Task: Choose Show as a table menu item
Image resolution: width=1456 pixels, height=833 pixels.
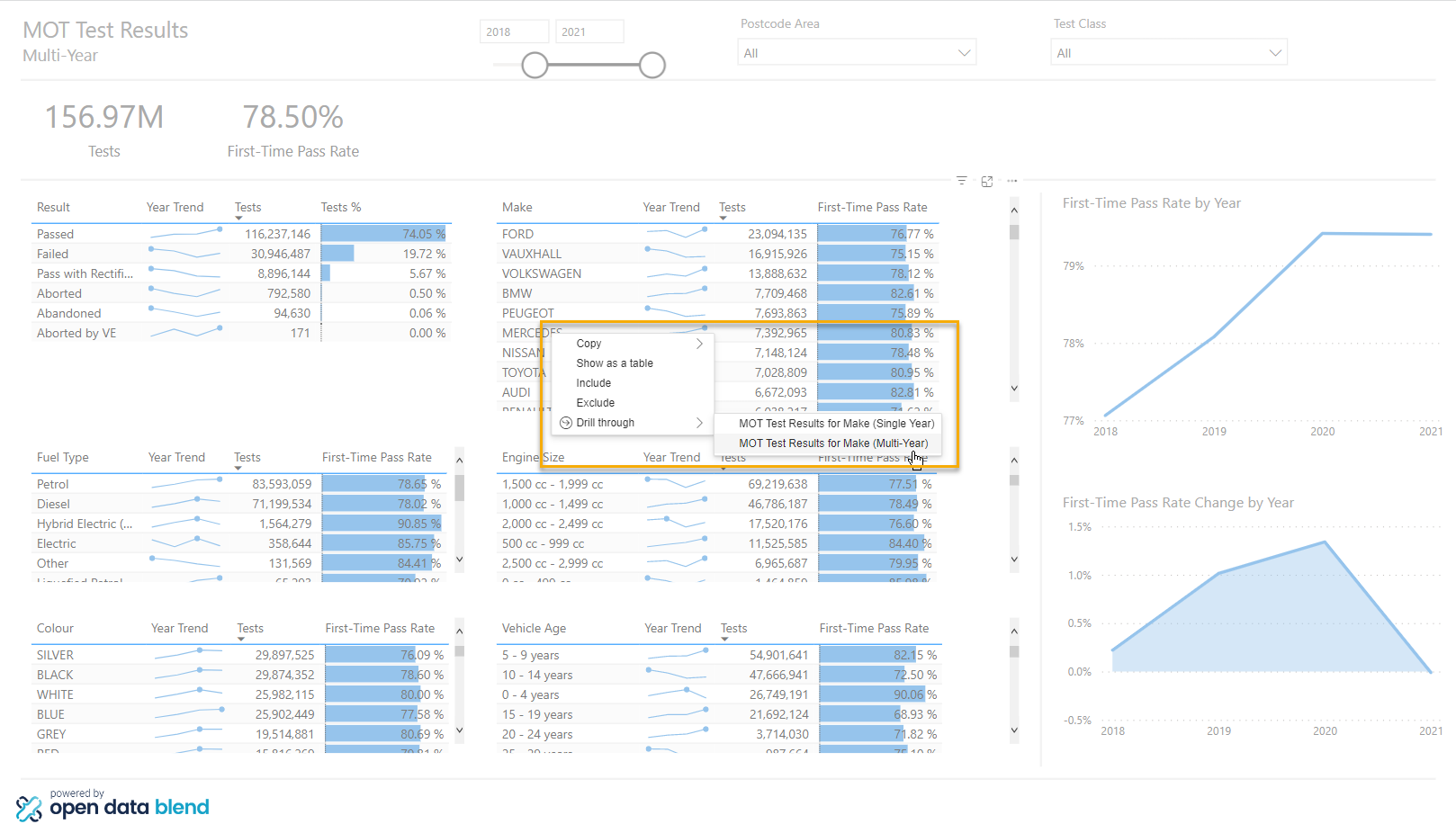Action: click(x=632, y=363)
